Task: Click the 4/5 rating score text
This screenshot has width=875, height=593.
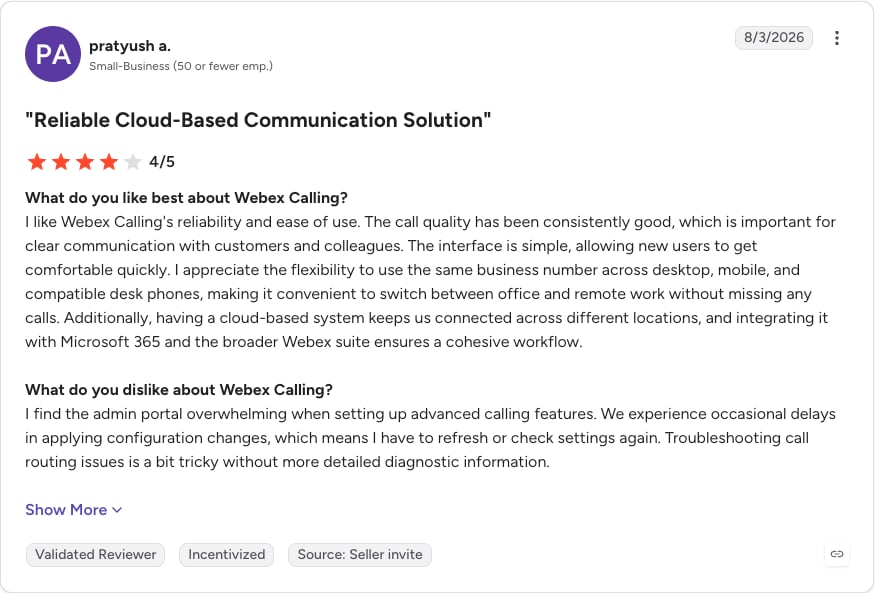Action: [162, 162]
